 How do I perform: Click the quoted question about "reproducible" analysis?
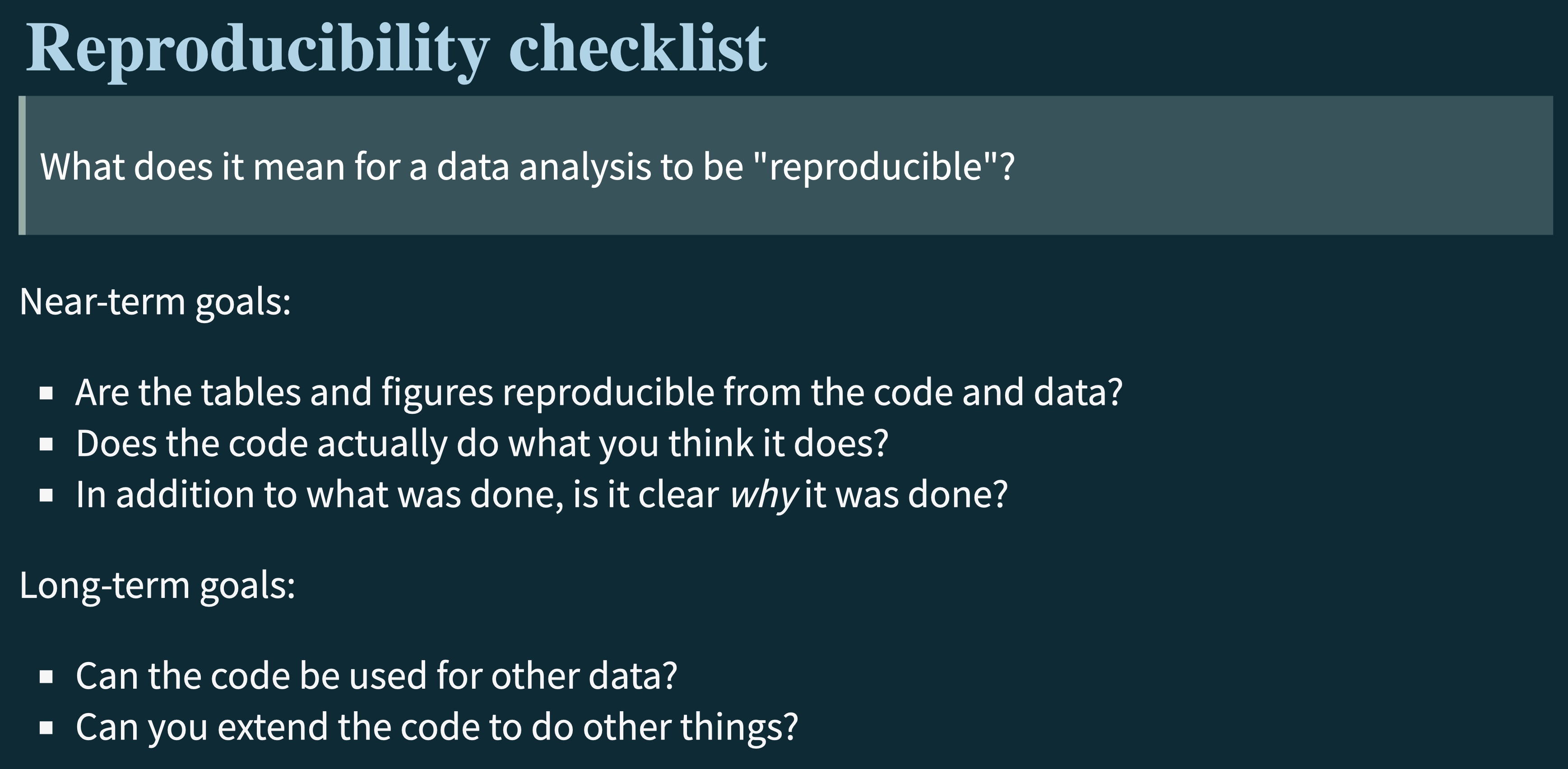(527, 166)
